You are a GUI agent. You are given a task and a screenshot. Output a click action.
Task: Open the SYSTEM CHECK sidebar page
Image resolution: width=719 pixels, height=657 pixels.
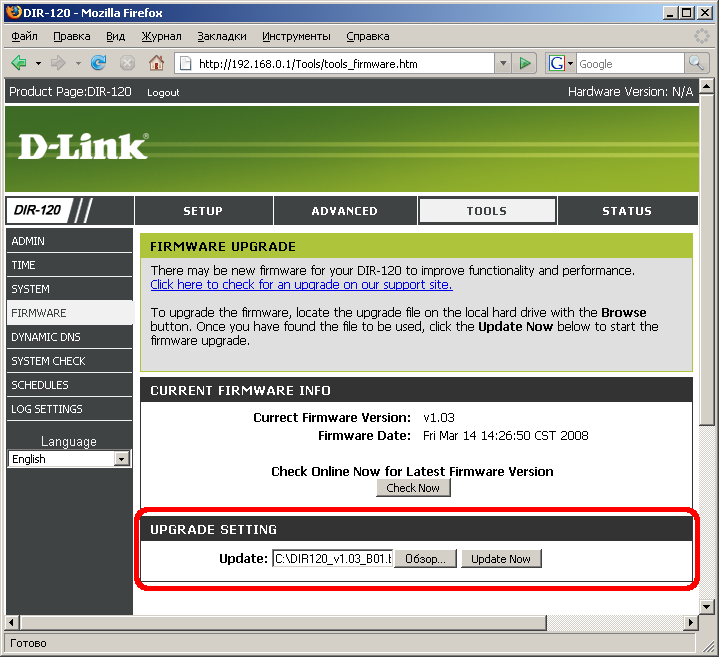coord(69,361)
